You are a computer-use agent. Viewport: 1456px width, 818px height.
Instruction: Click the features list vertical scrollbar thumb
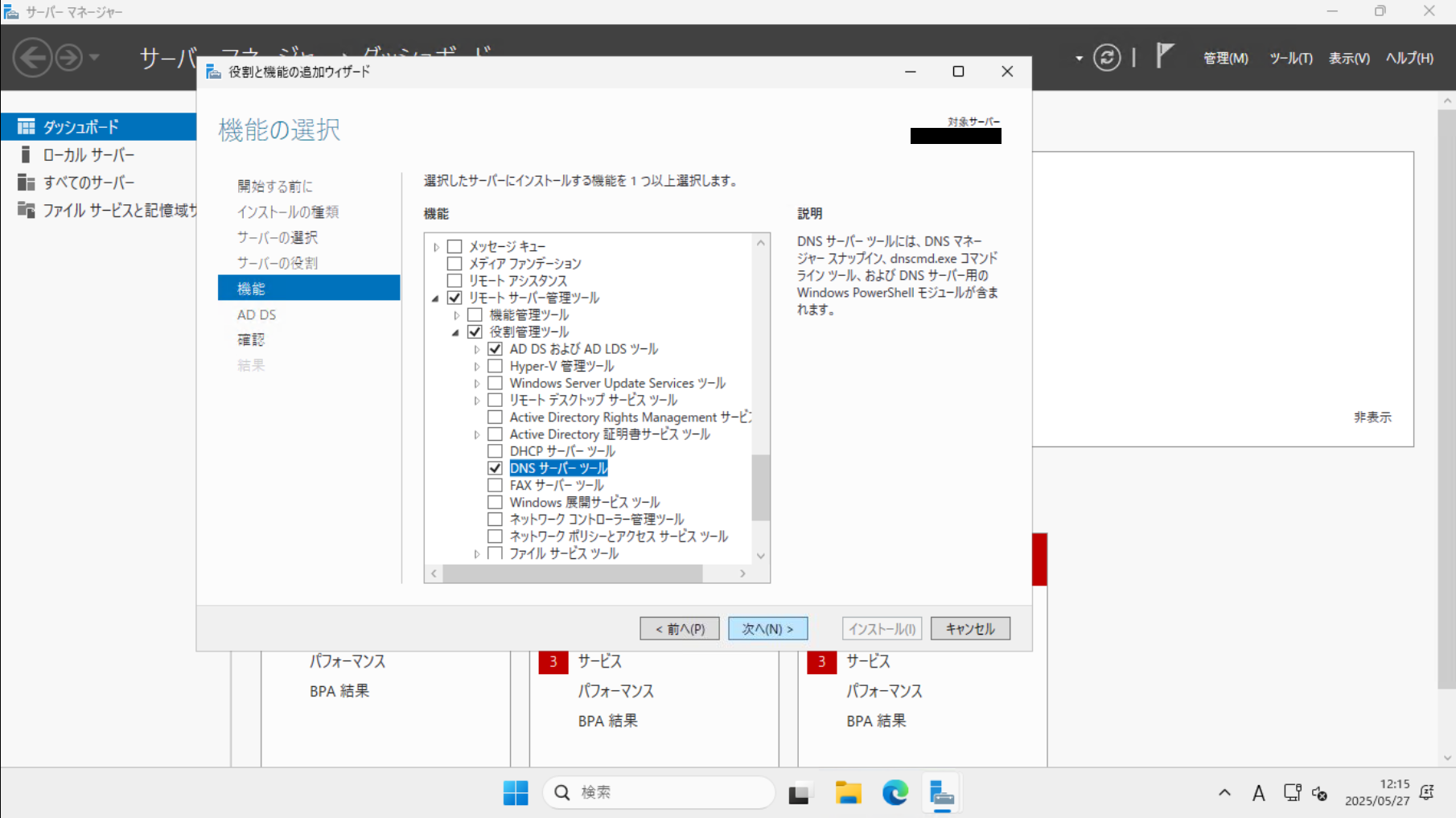(760, 488)
